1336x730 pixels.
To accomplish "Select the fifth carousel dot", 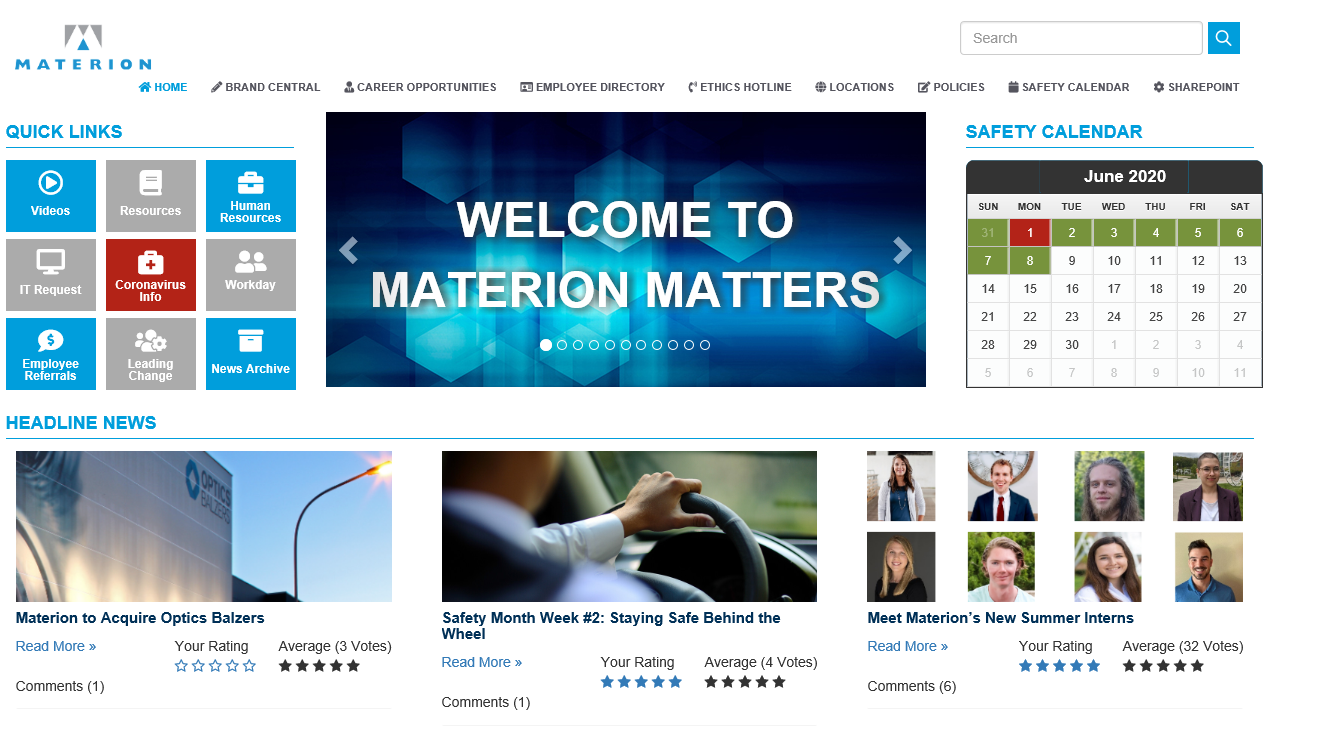I will (610, 345).
